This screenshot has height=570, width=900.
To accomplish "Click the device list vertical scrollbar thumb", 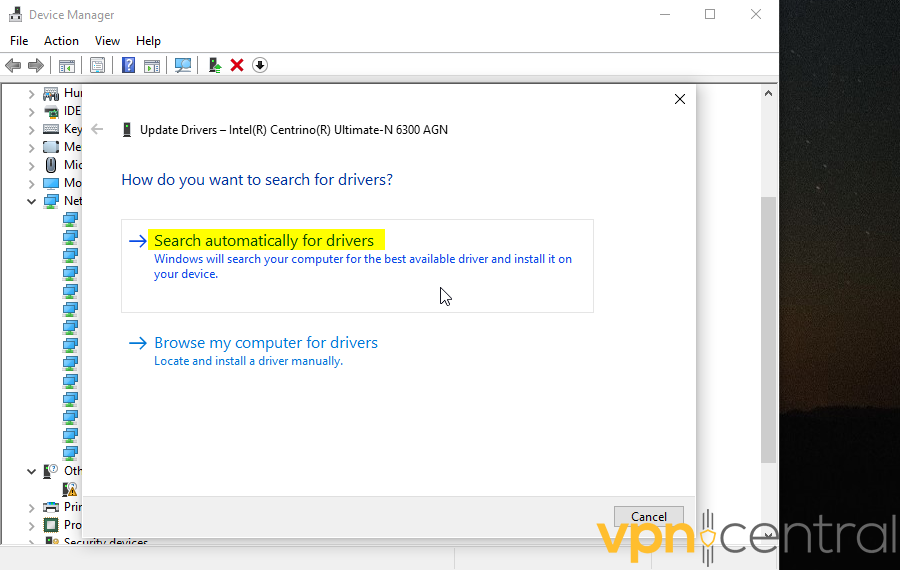I will (769, 329).
